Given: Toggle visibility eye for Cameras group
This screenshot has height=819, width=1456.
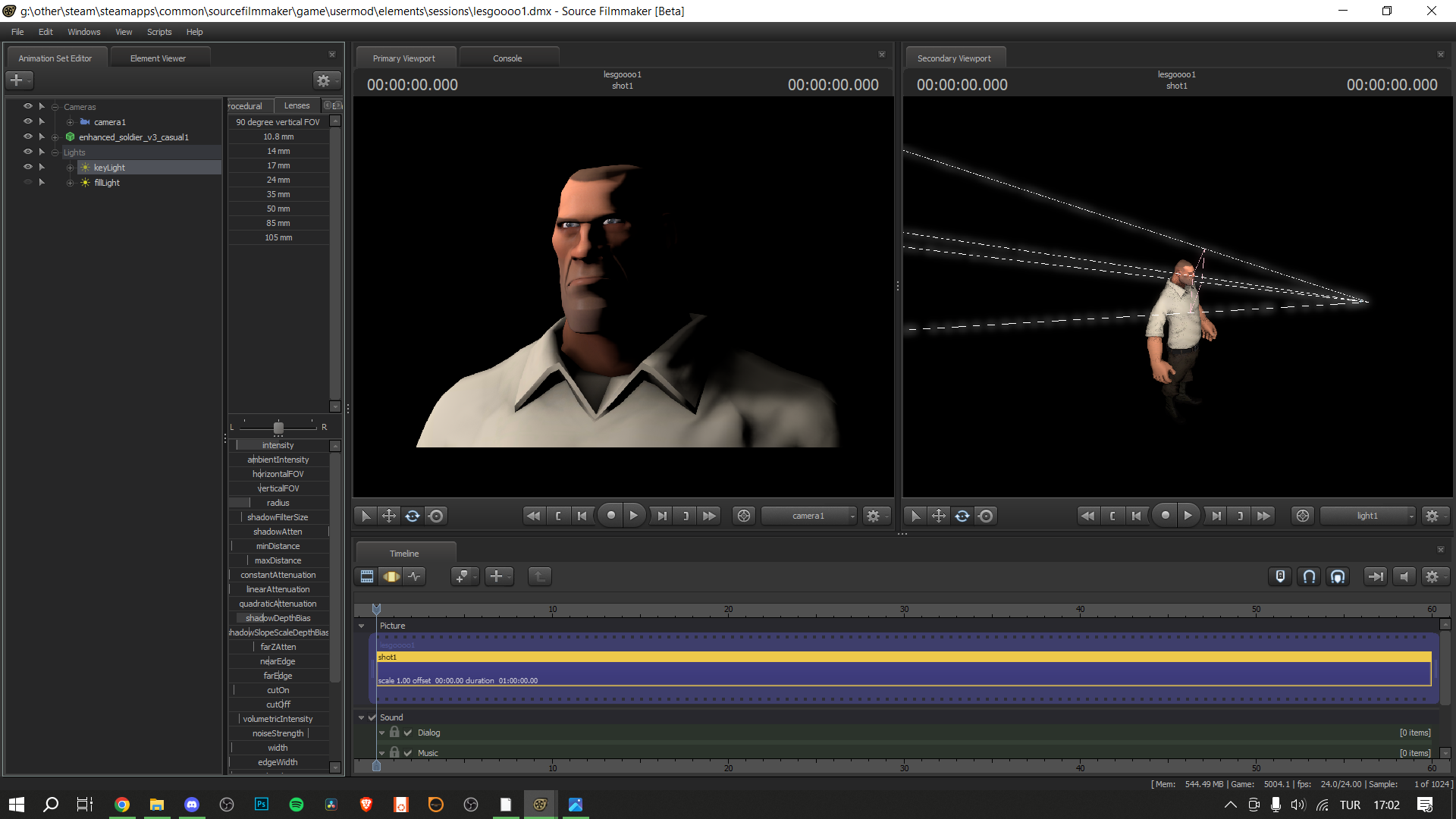Looking at the screenshot, I should pos(28,106).
